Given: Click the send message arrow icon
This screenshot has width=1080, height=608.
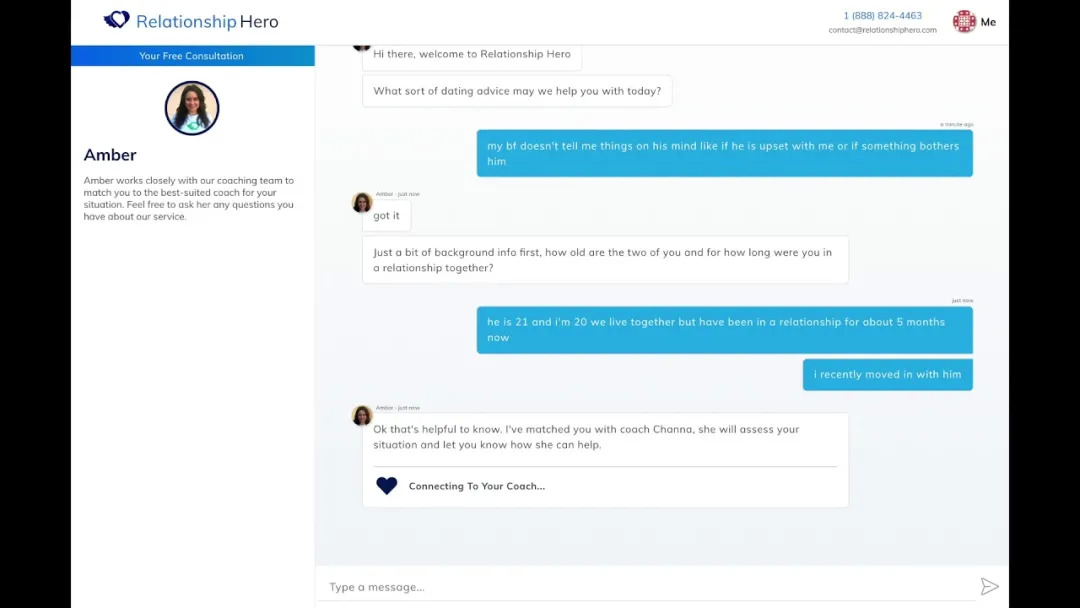Looking at the screenshot, I should click(x=989, y=587).
